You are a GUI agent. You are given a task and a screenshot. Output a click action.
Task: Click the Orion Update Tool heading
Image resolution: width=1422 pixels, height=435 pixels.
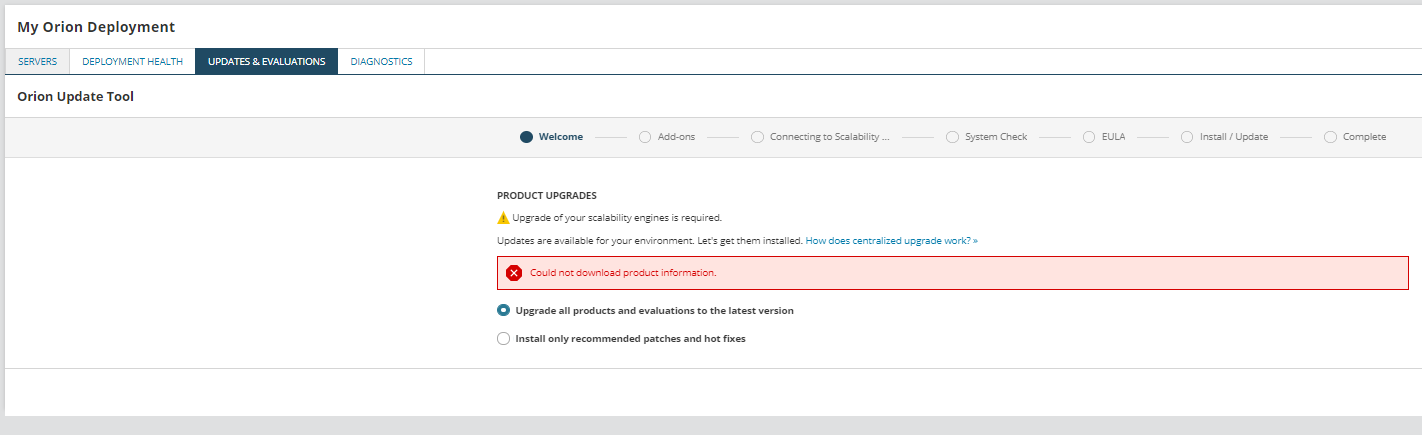75,97
